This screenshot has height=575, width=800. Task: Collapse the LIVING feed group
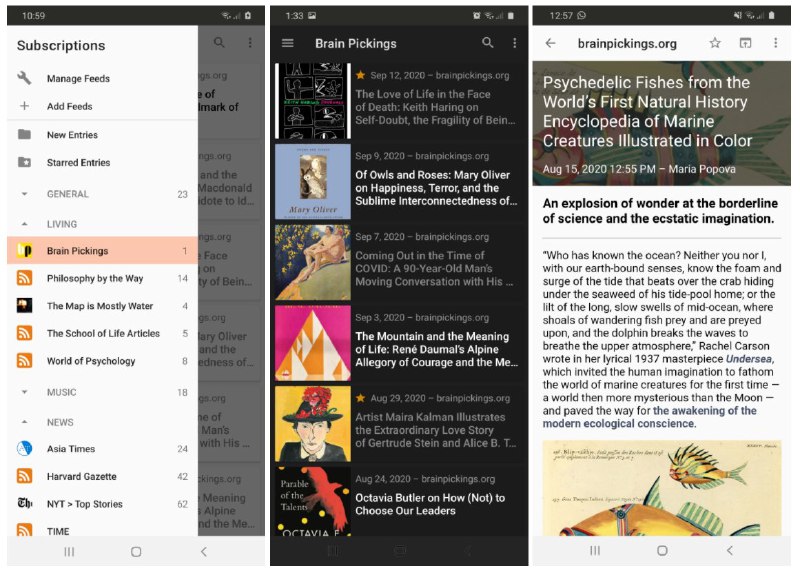click(25, 224)
